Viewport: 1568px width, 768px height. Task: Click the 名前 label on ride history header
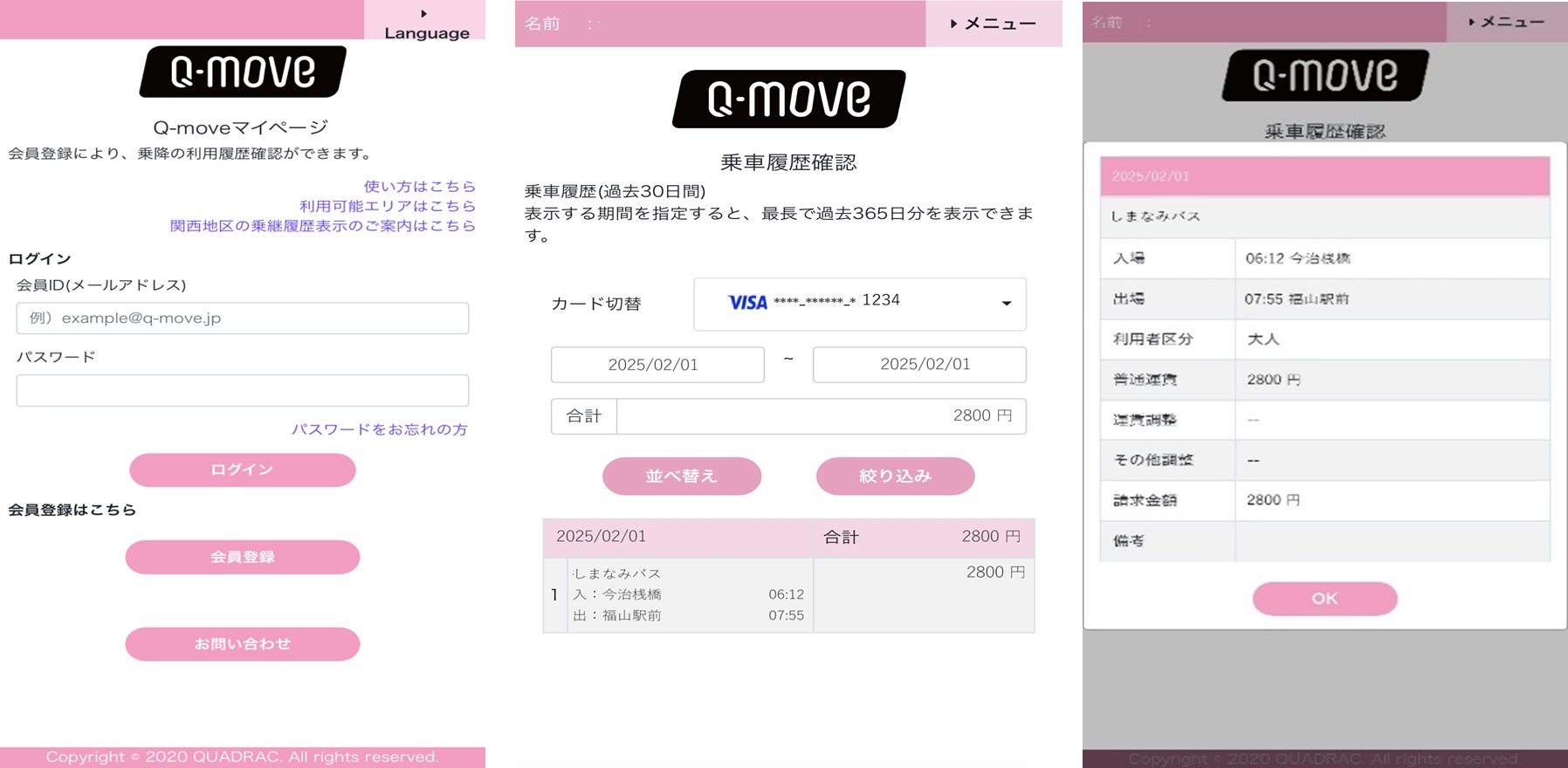tap(542, 24)
